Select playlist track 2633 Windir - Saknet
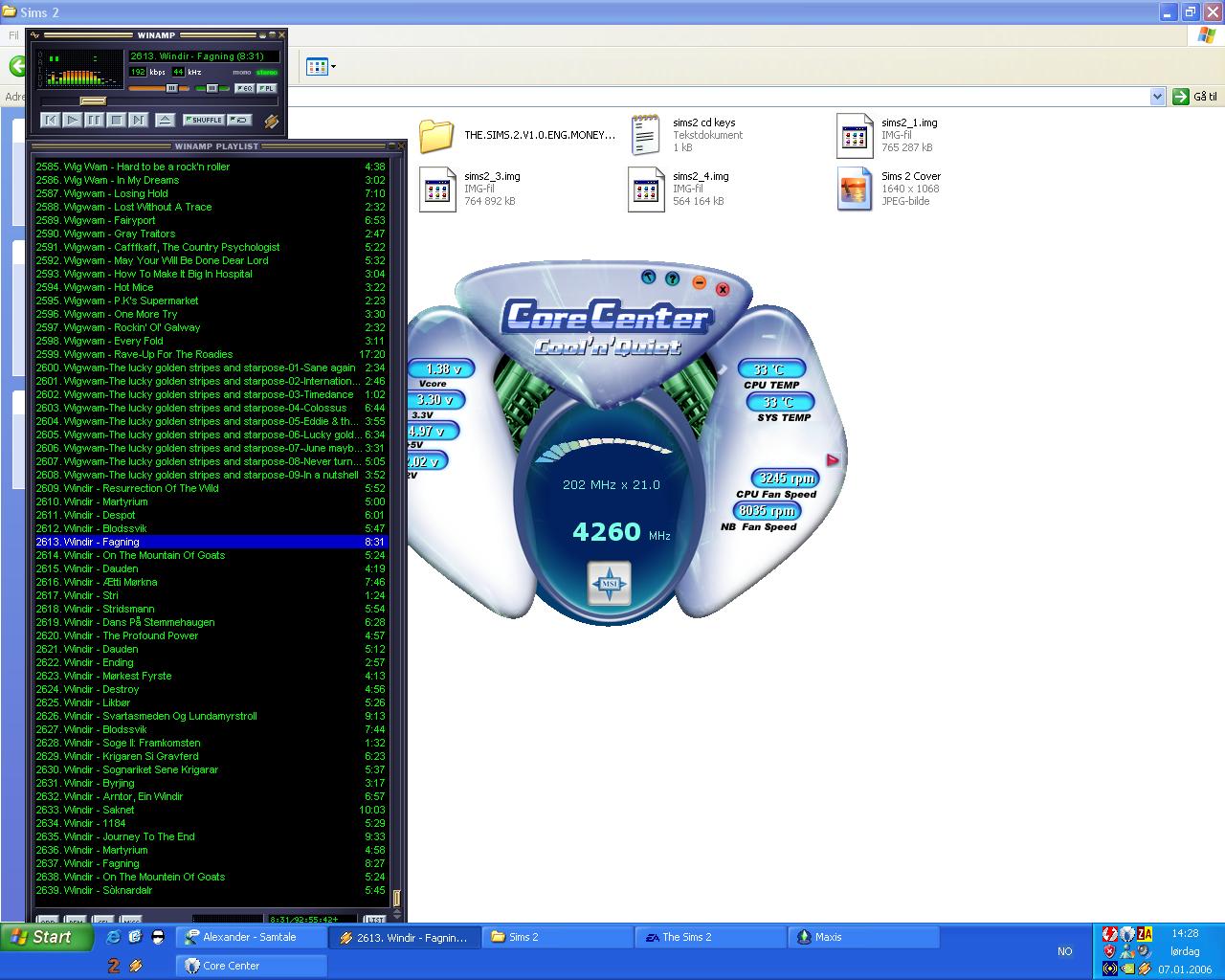The image size is (1225, 980). click(211, 810)
